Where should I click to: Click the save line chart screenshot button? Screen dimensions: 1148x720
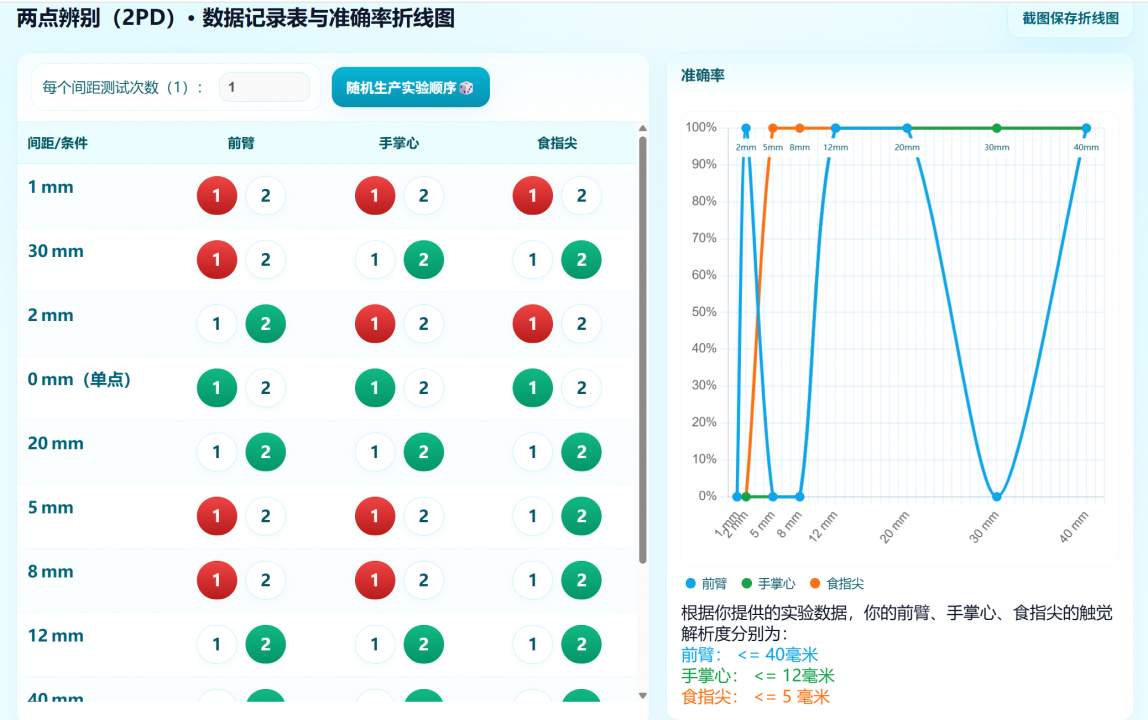point(1070,18)
